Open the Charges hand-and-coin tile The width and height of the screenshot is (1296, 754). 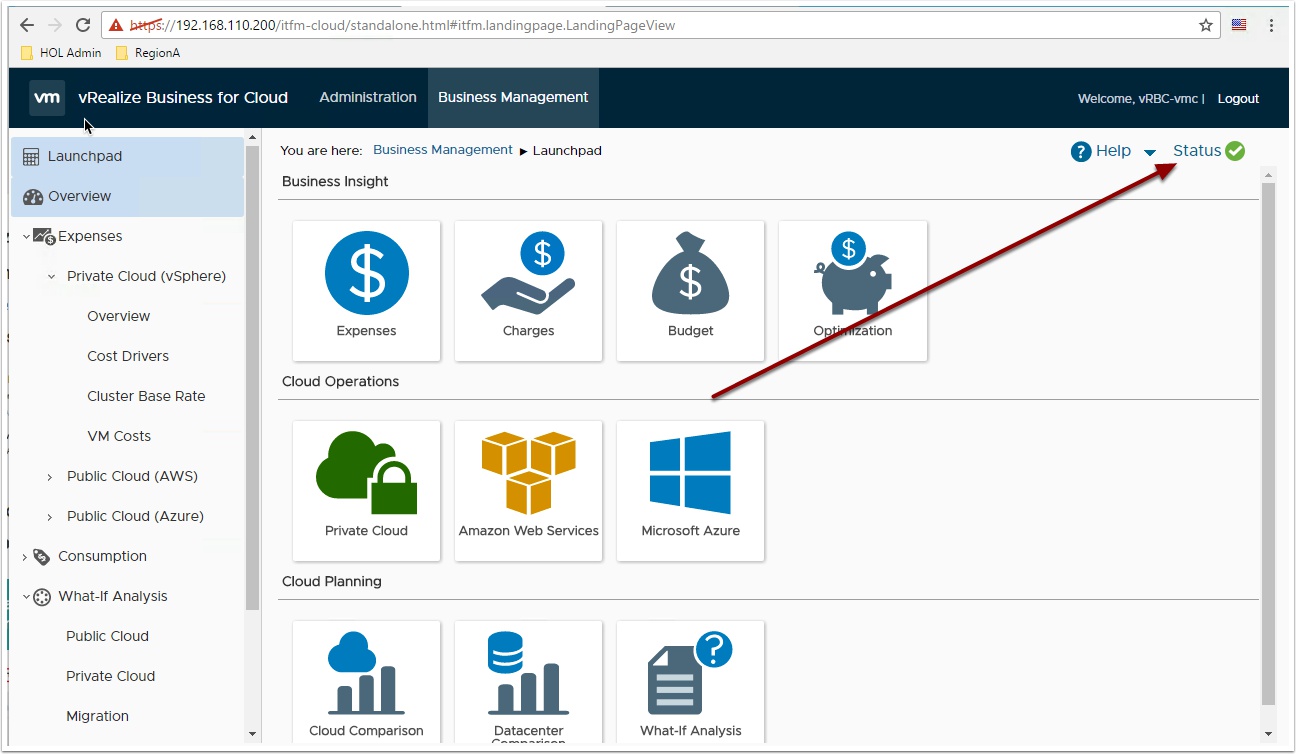coord(529,291)
